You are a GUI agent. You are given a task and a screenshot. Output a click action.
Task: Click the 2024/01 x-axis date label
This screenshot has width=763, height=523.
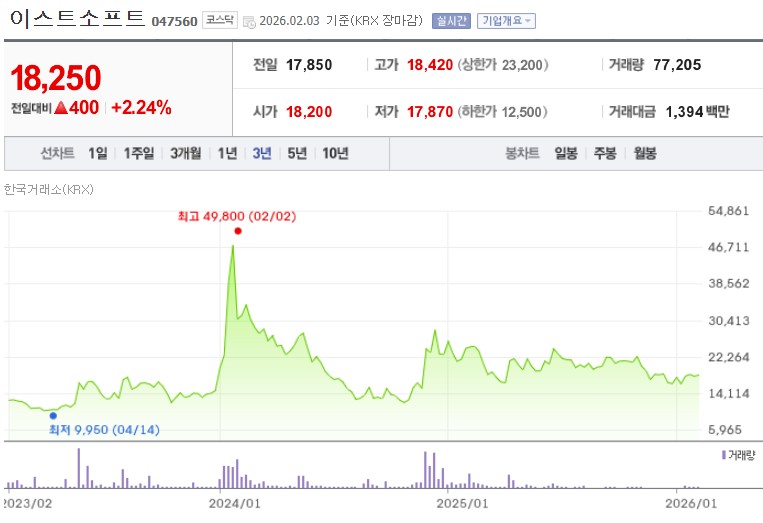(235, 503)
